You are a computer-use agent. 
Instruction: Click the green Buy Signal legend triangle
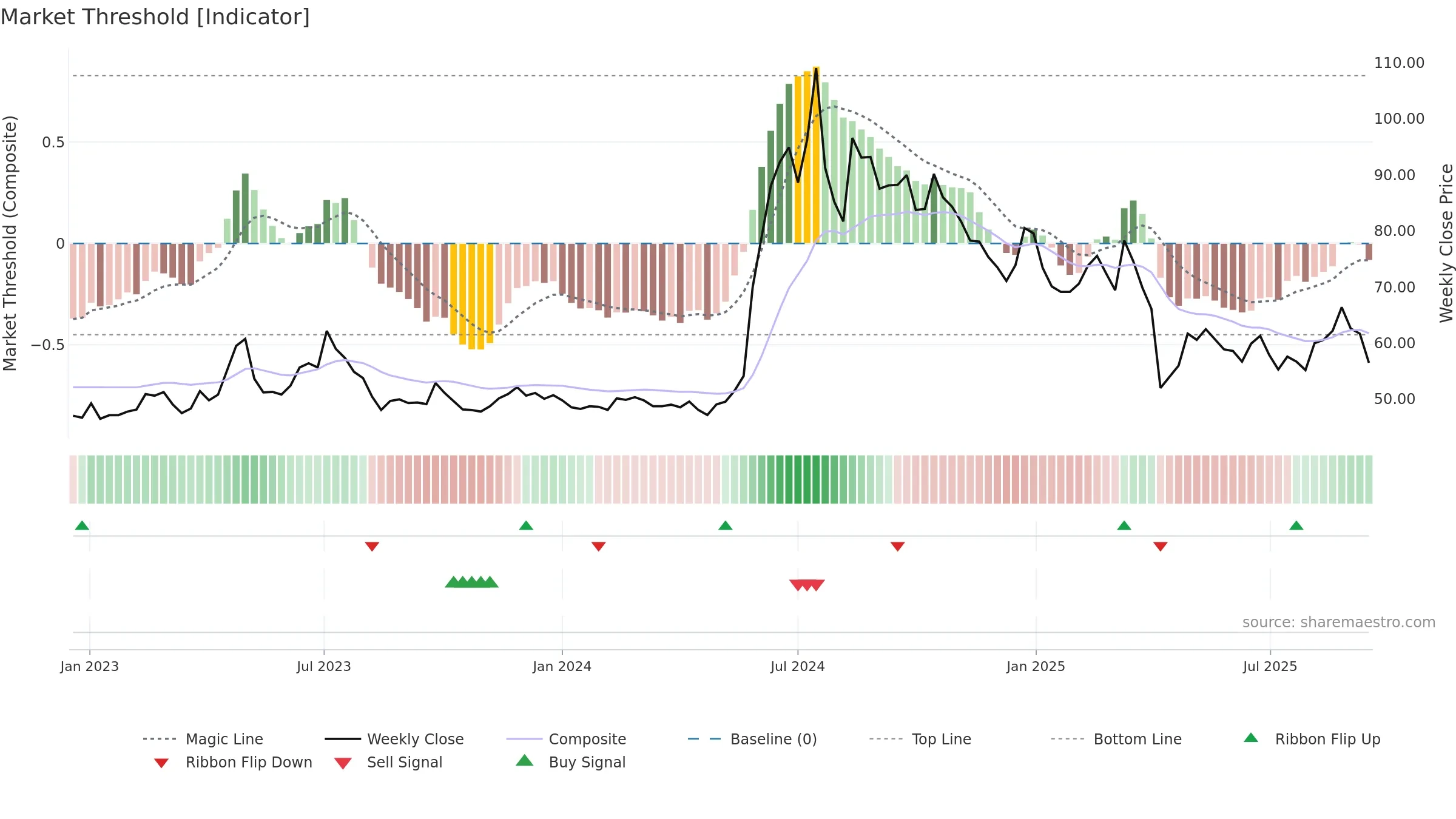[525, 760]
